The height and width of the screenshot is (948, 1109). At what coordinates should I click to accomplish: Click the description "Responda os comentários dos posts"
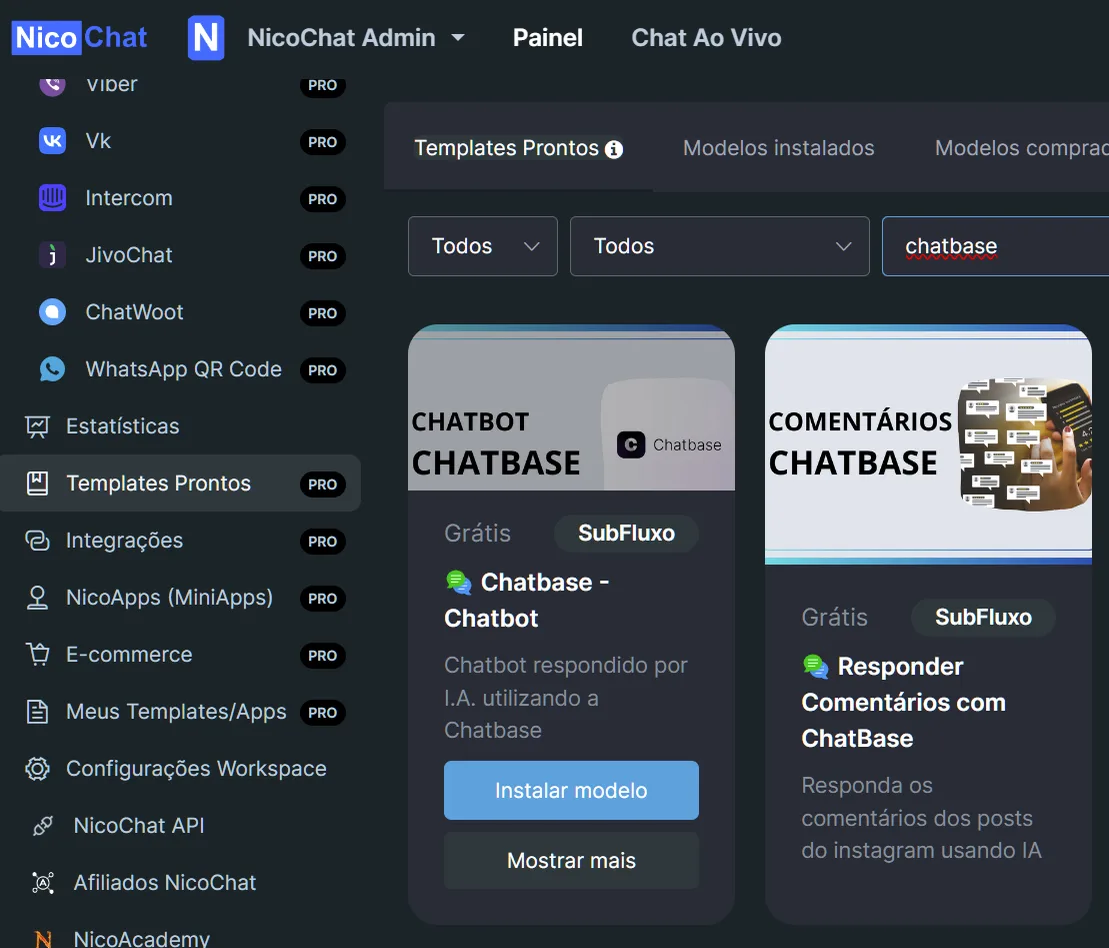[x=922, y=818]
